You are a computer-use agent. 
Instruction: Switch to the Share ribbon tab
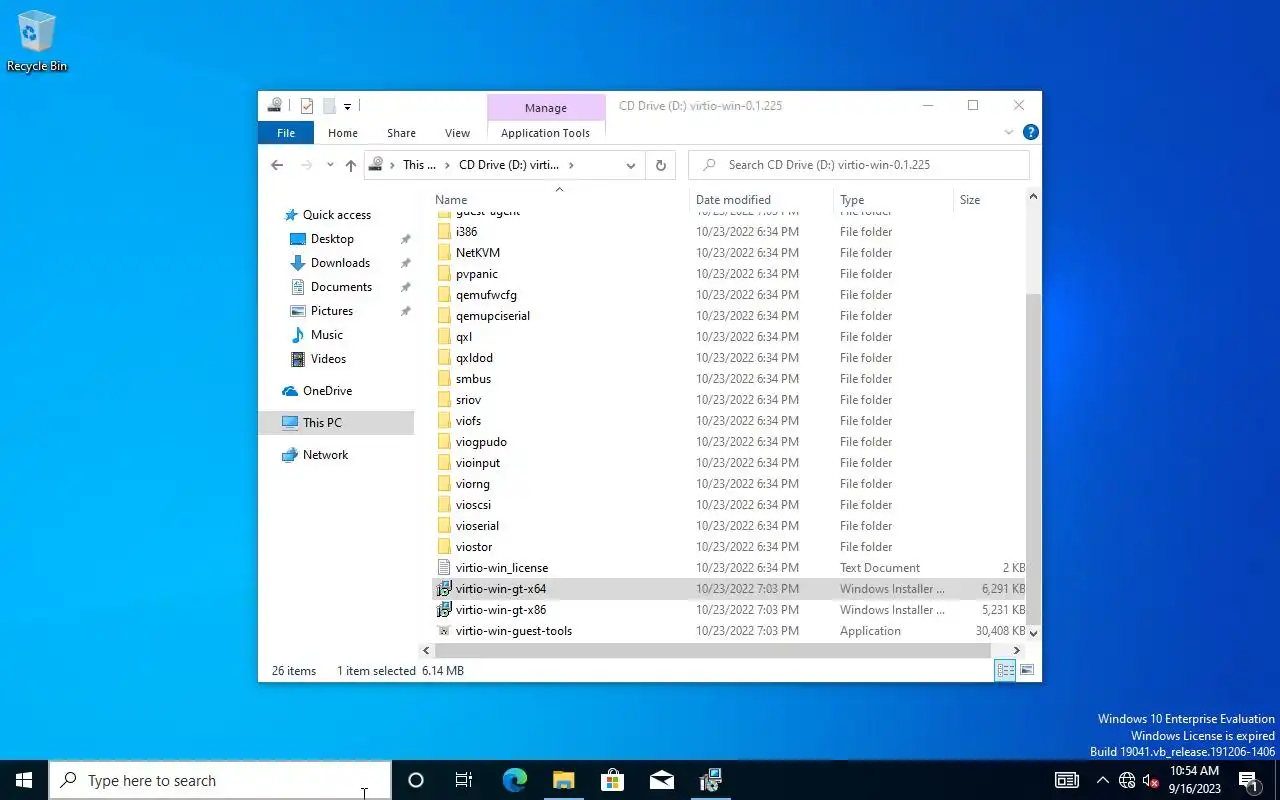(401, 133)
